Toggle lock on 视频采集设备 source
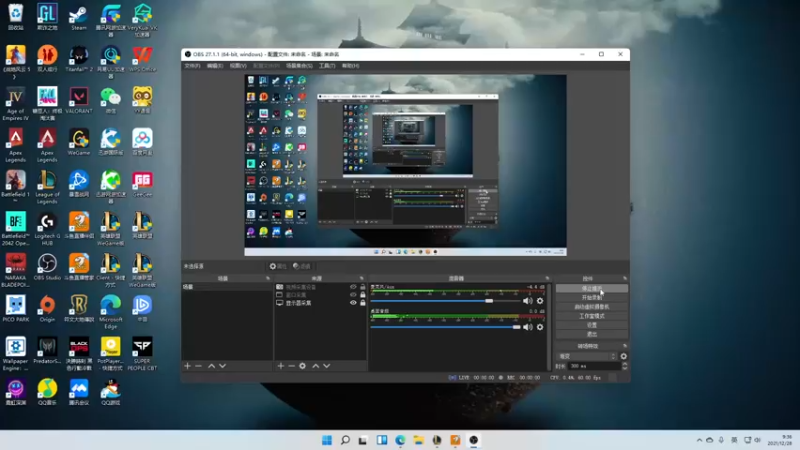The height and width of the screenshot is (450, 800). pos(363,287)
